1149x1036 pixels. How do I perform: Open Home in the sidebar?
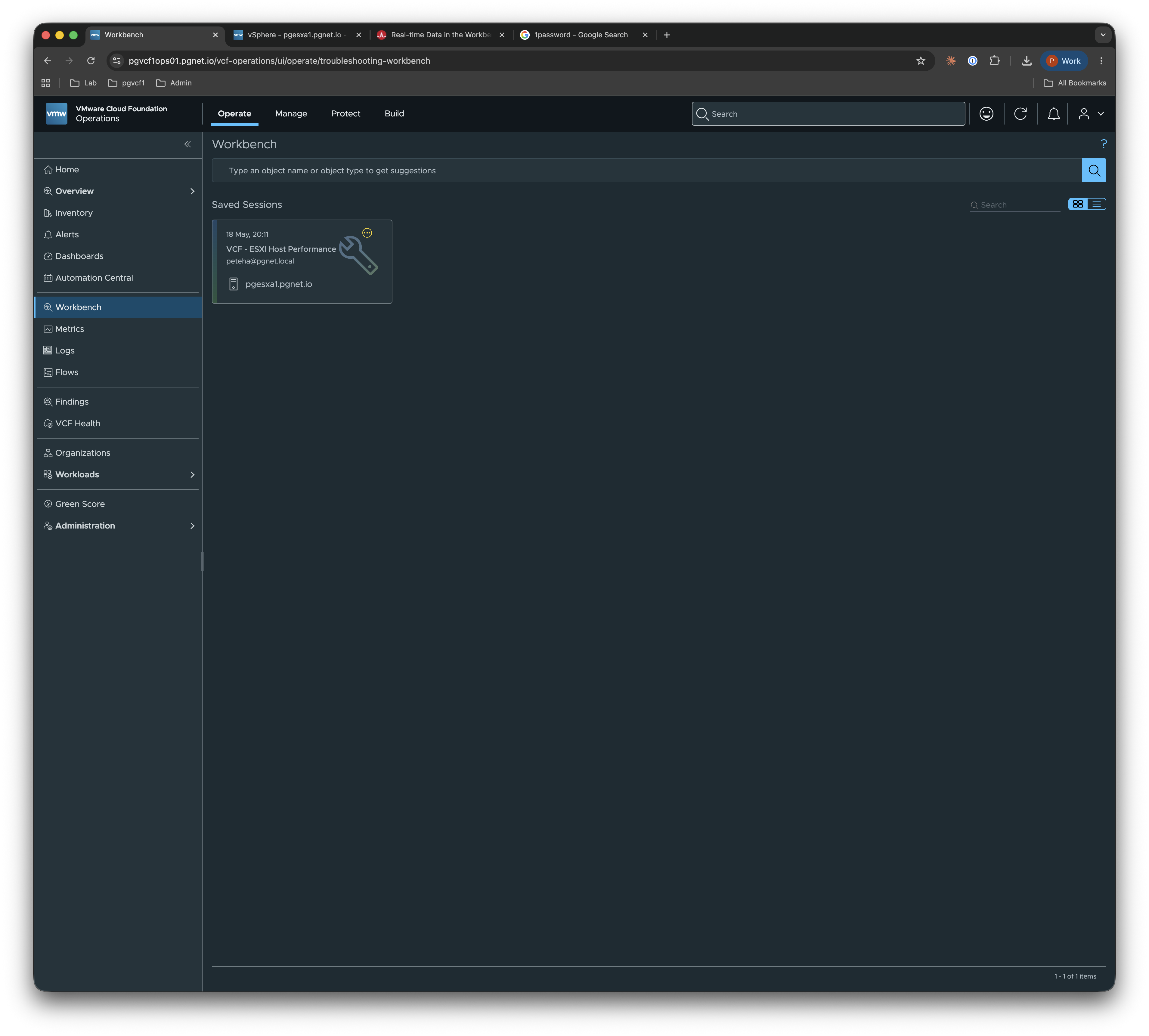pos(67,170)
